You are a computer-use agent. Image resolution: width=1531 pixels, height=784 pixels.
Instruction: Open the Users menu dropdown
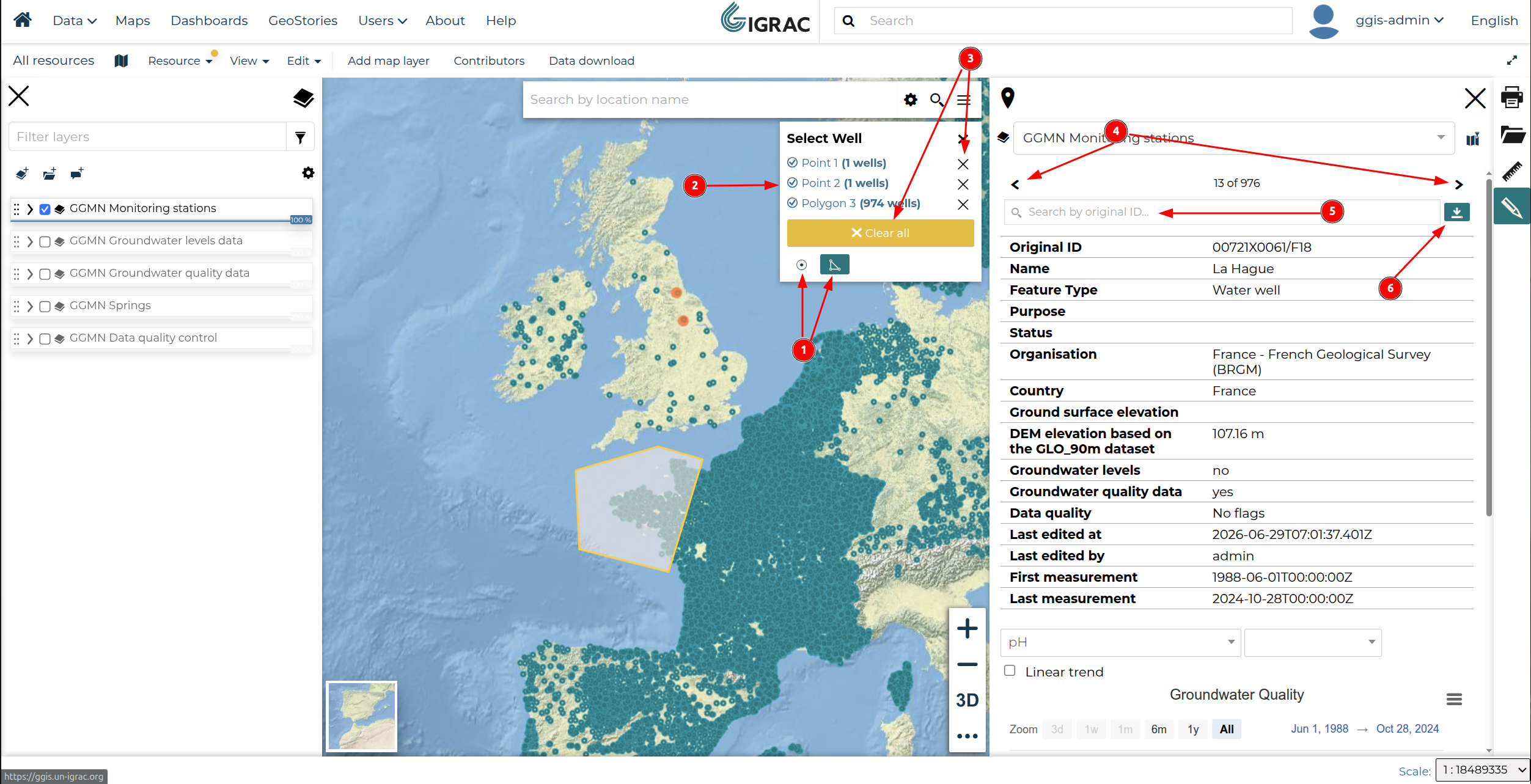click(x=382, y=21)
